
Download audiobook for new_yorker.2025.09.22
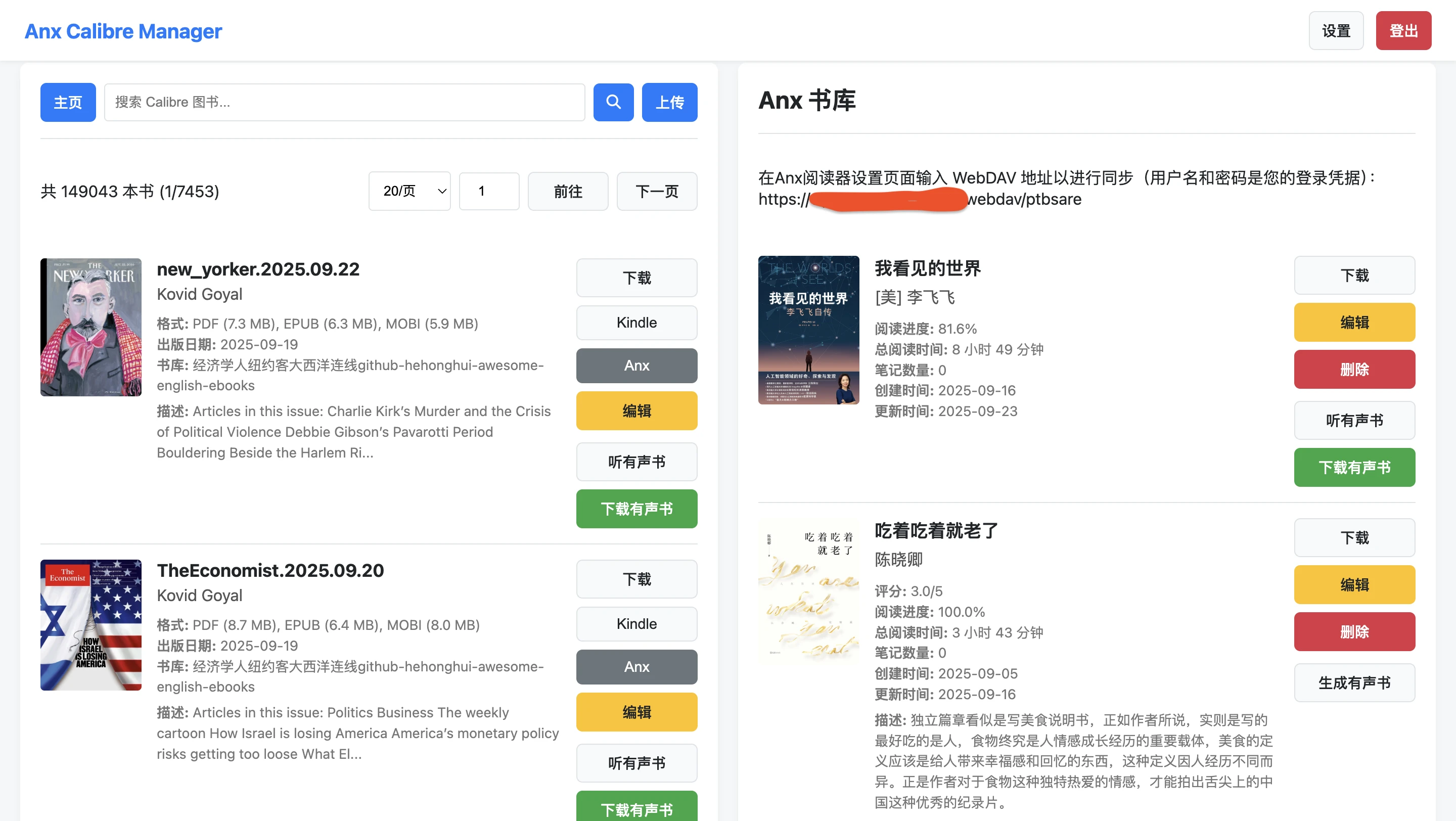[637, 509]
